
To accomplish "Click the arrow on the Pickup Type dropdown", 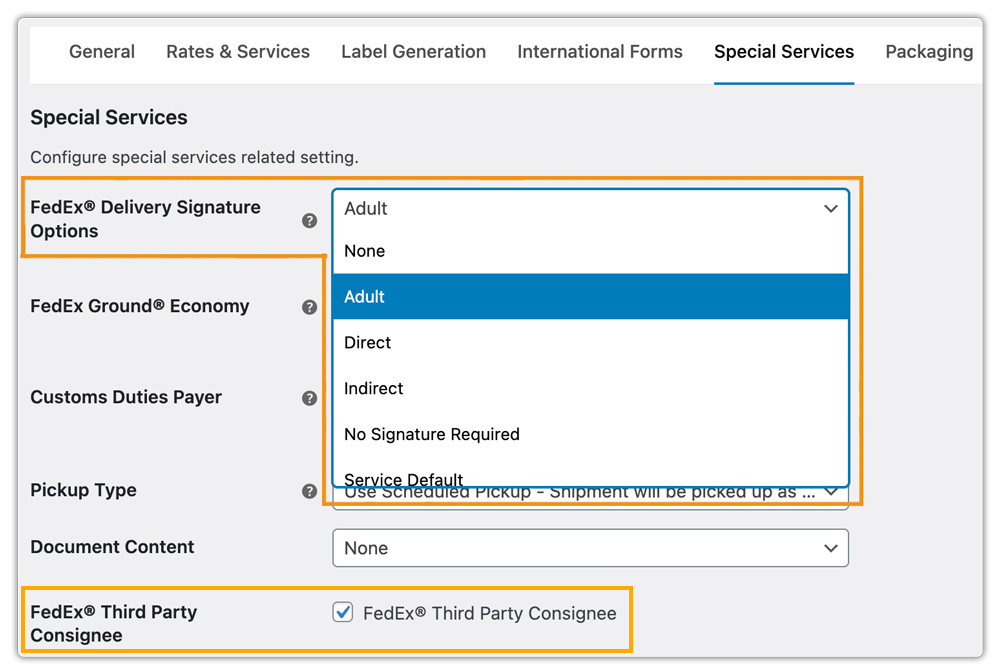I will [831, 491].
